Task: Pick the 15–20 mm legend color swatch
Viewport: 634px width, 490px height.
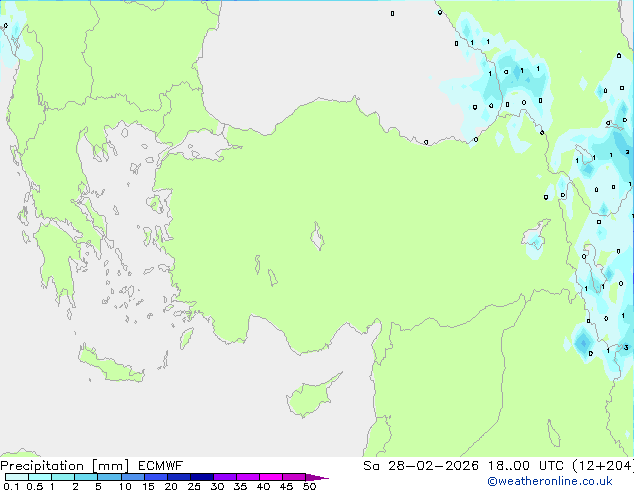Action: tap(156, 477)
